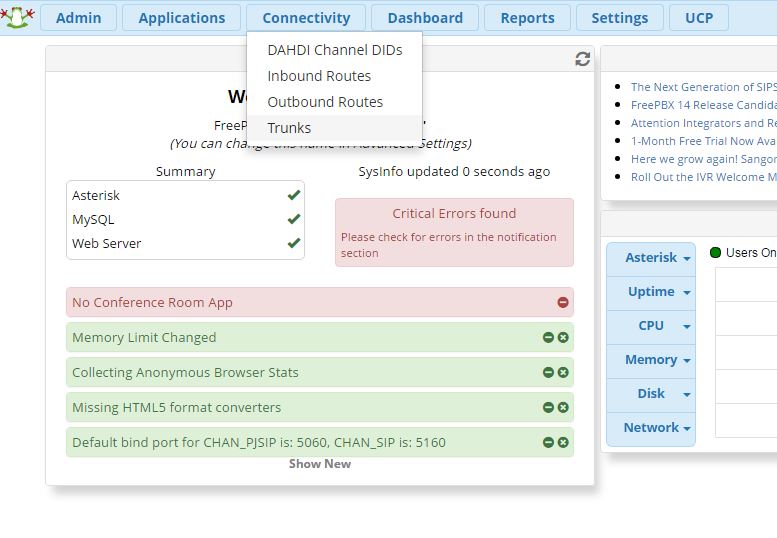Expand the Disk statistics dropdown
Image resolution: width=777 pixels, height=538 pixels.
[x=651, y=394]
